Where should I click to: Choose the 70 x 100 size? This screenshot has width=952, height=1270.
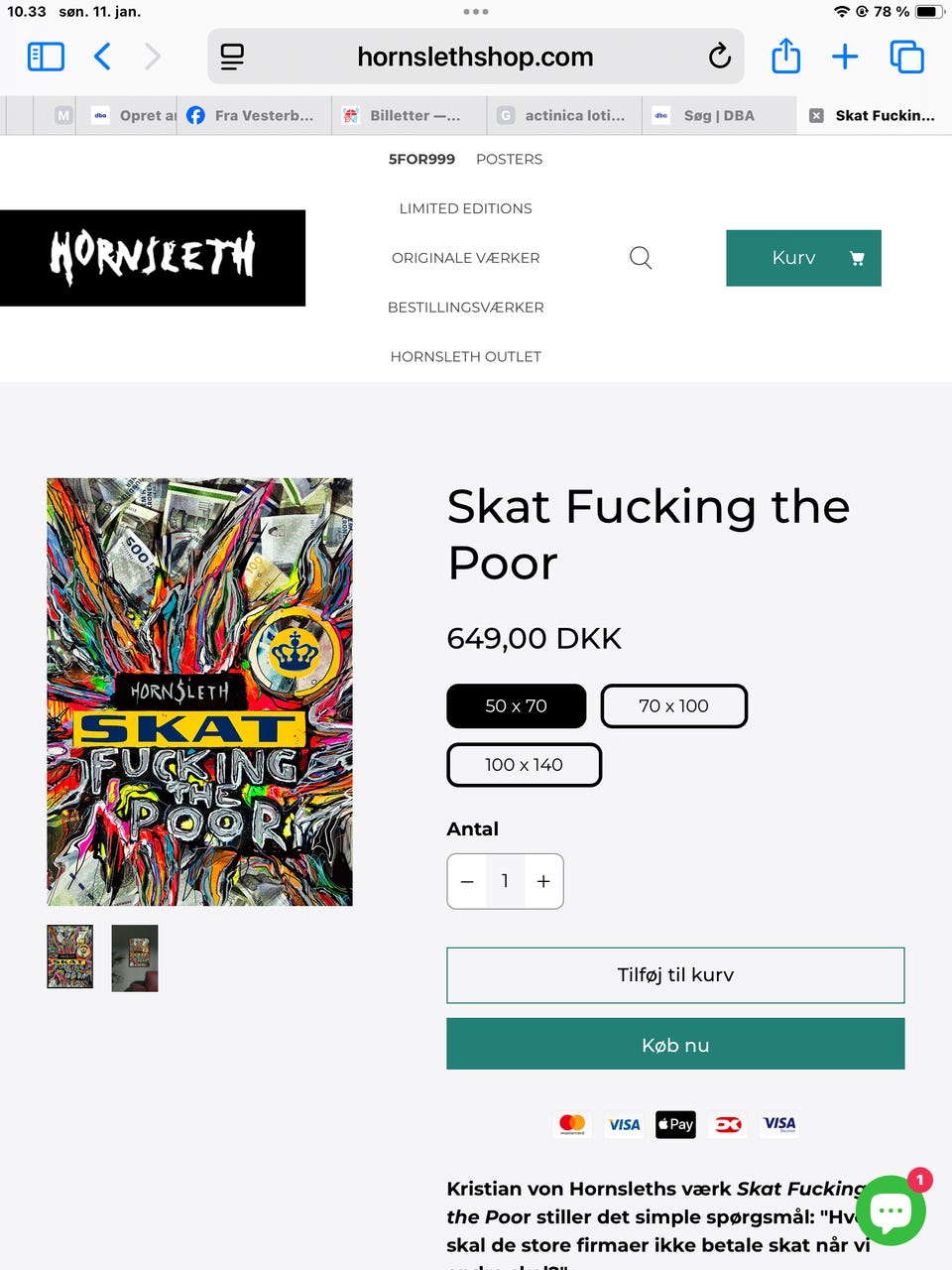[x=673, y=706]
